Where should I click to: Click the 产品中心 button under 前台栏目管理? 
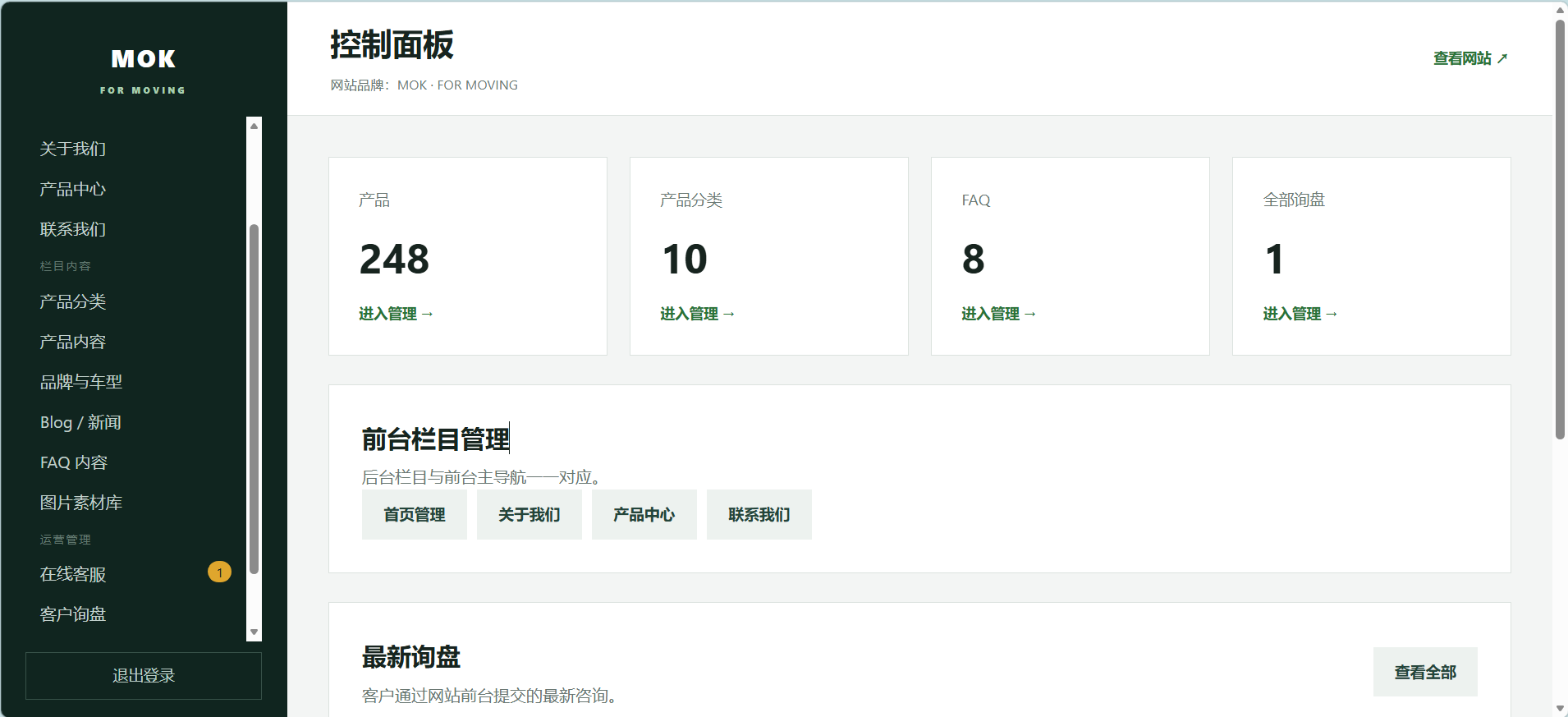point(644,515)
